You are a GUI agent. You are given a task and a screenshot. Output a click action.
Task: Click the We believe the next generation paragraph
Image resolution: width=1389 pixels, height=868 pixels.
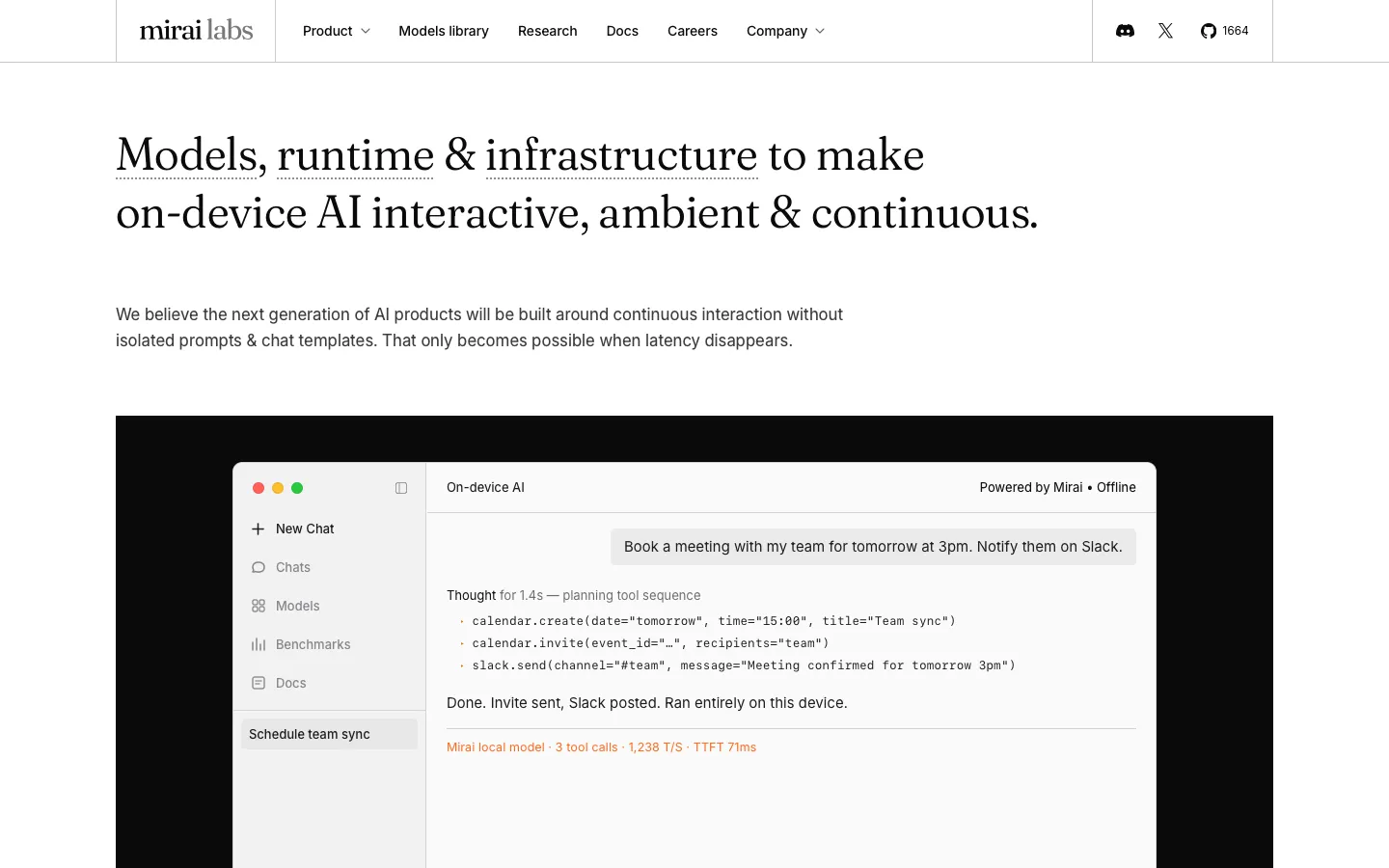pyautogui.click(x=479, y=328)
